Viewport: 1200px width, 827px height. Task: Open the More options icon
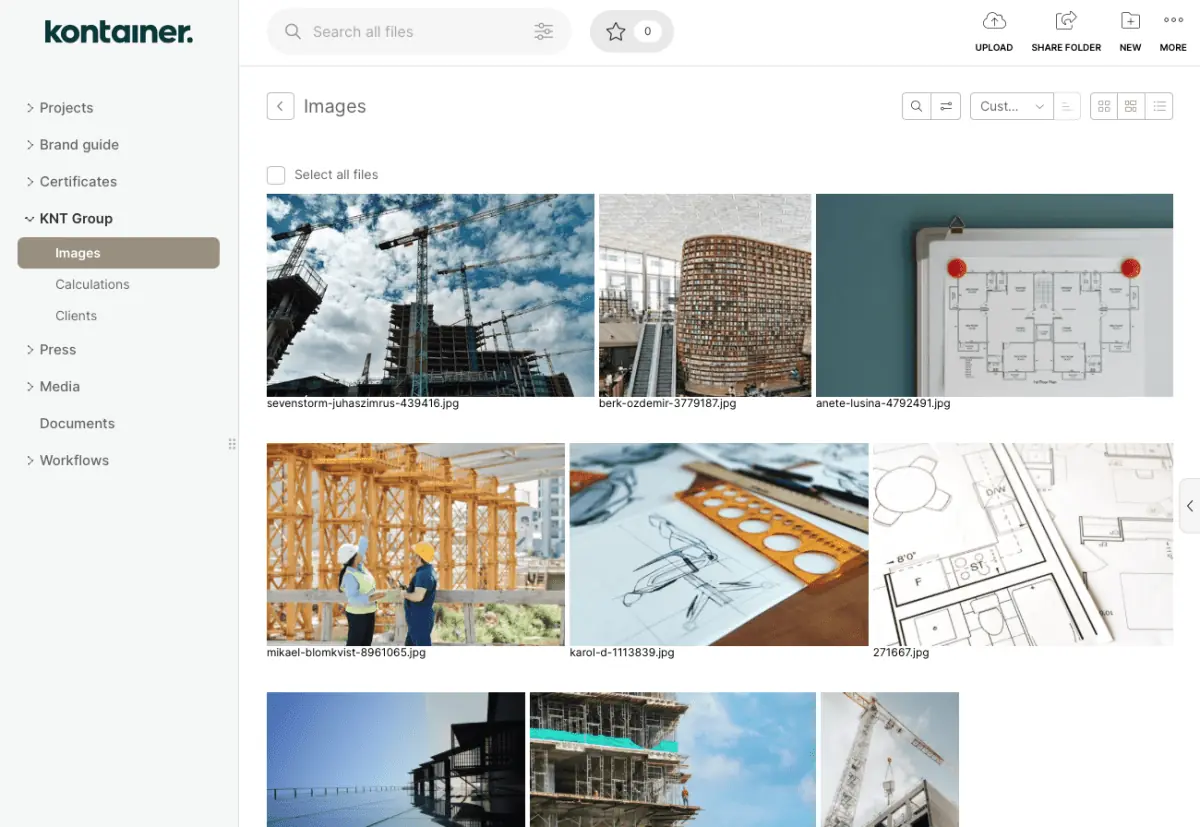(x=1172, y=28)
